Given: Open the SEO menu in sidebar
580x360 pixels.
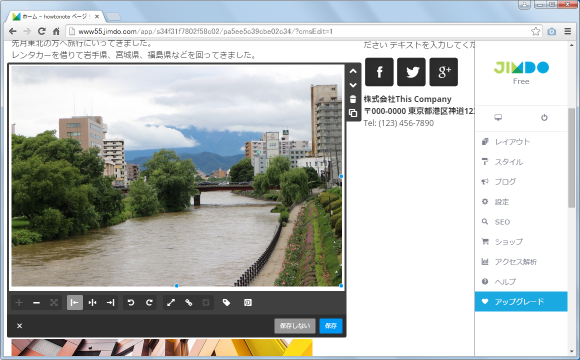Looking at the screenshot, I should (521, 222).
